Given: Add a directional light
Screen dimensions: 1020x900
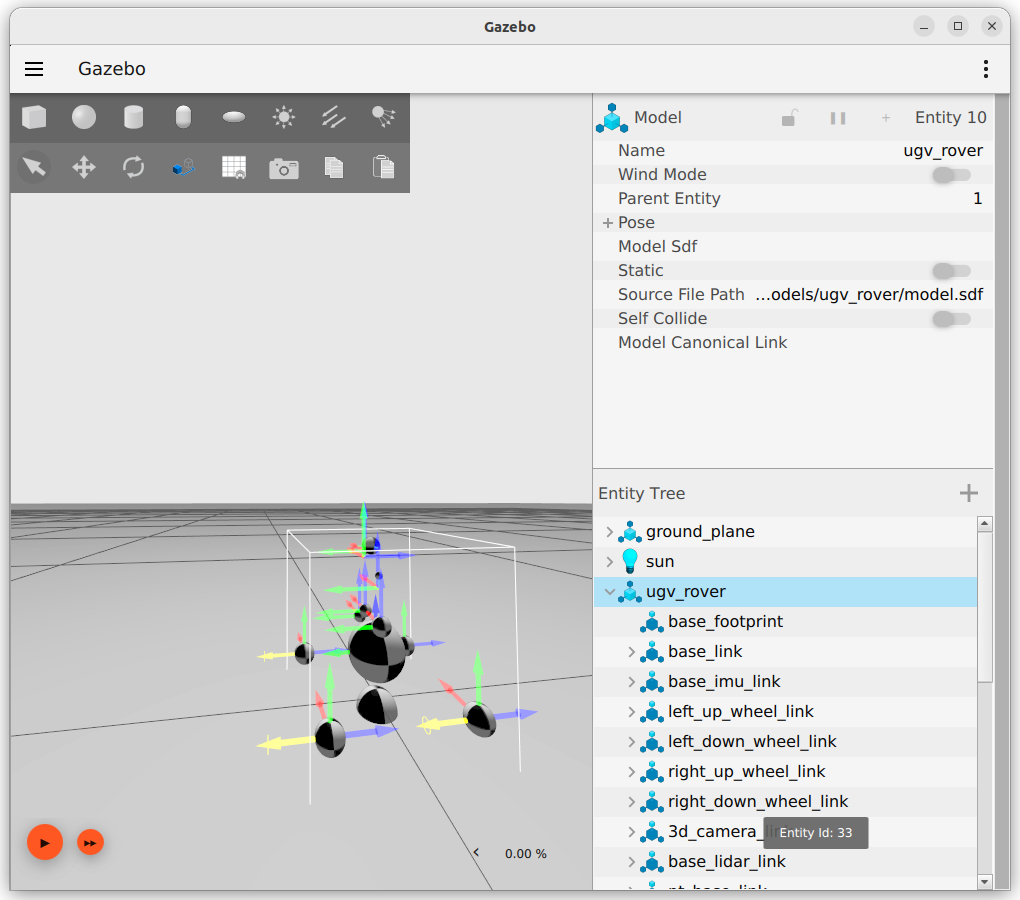Looking at the screenshot, I should click(x=334, y=118).
